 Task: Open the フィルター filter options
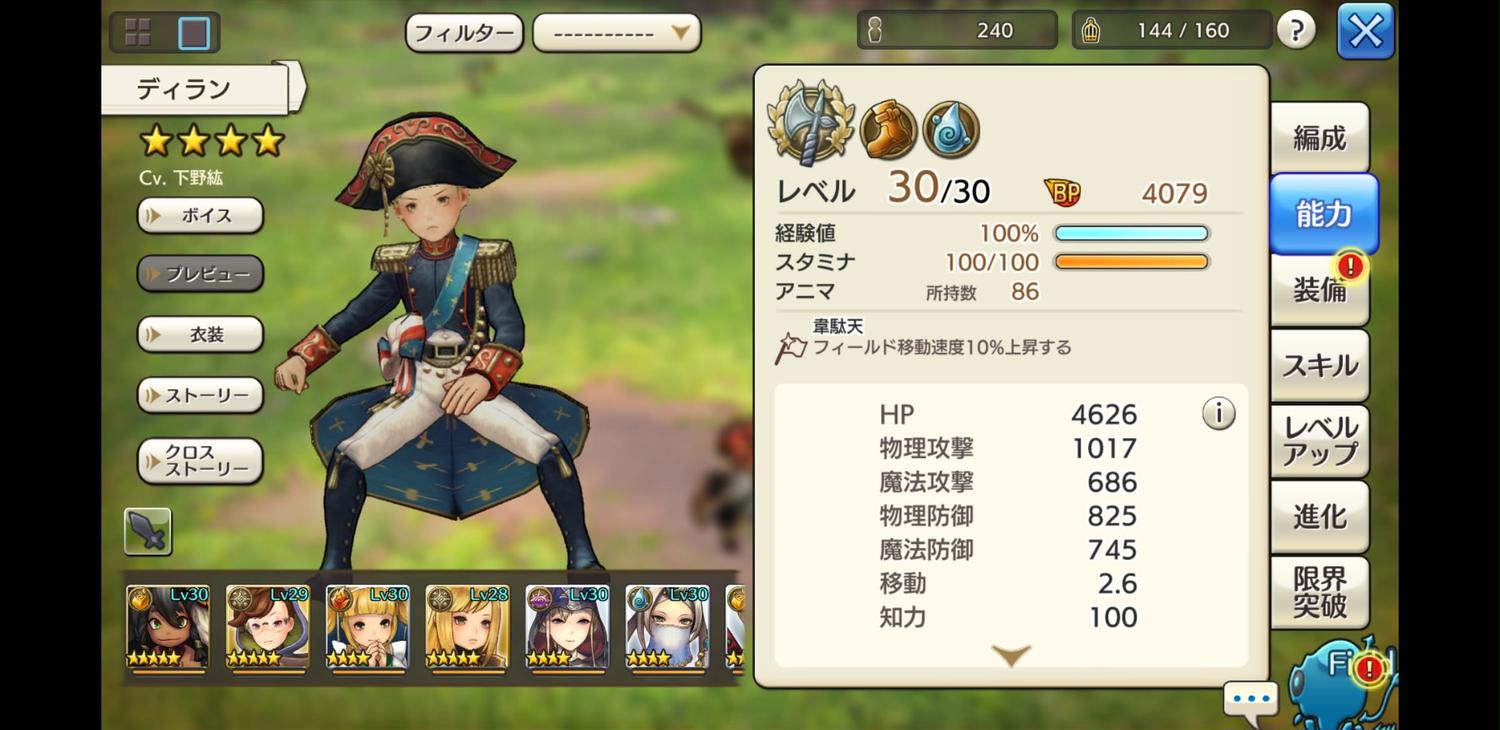click(x=464, y=33)
